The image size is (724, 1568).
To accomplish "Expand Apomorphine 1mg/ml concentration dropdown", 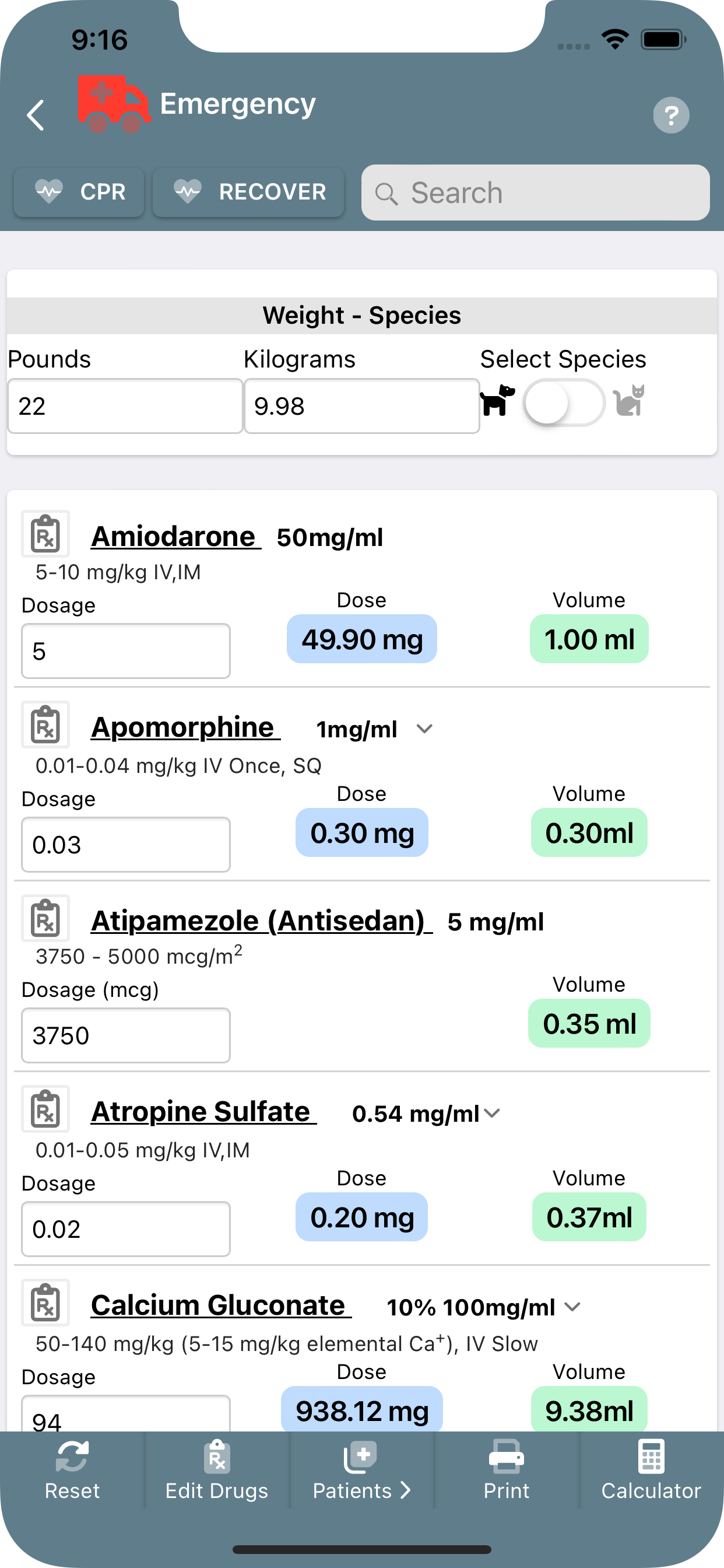I will click(424, 729).
